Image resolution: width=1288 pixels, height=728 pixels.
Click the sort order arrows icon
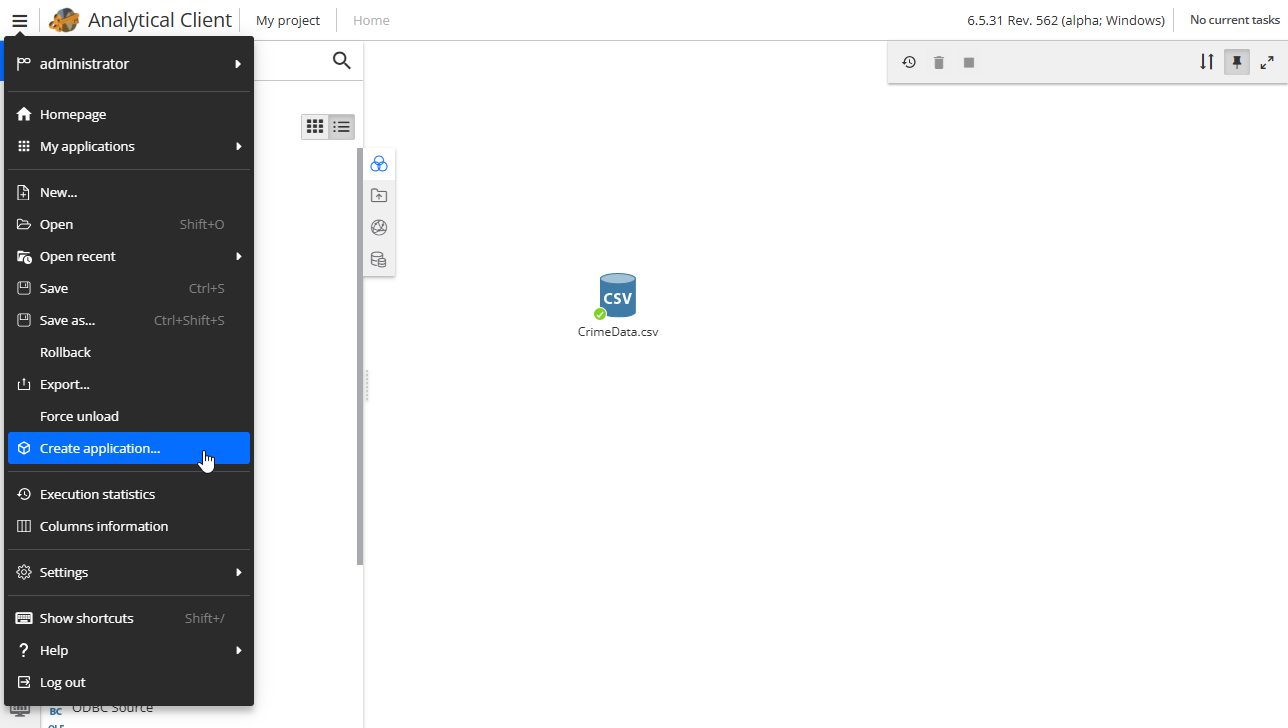[1207, 62]
